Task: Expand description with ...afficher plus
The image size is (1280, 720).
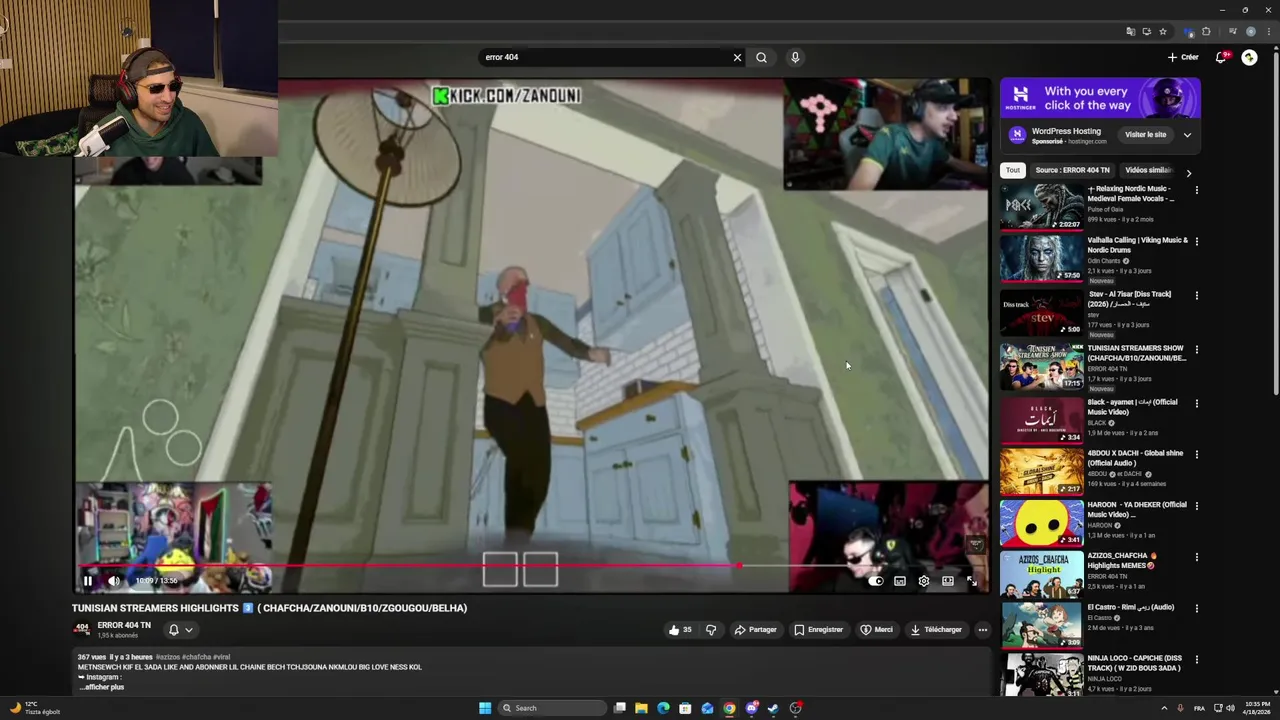Action: pos(102,687)
